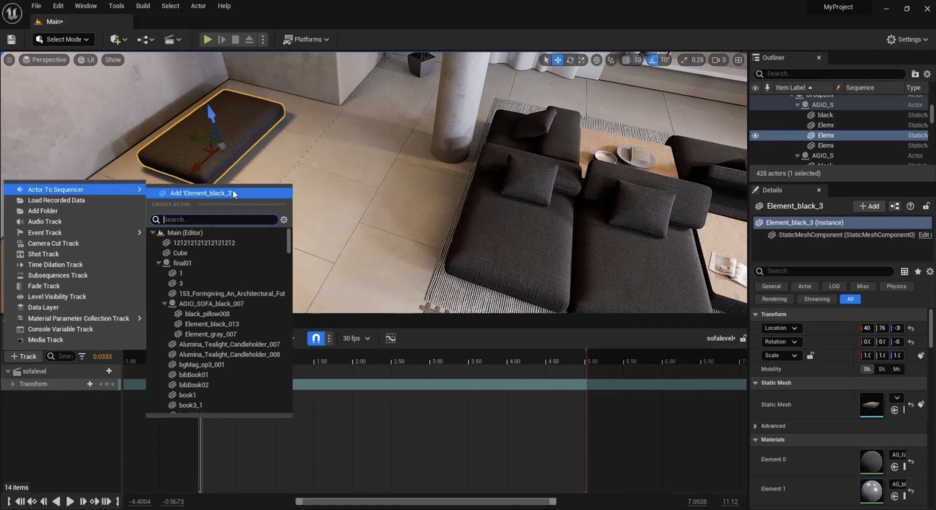Open the Platforms dropdown
This screenshot has width=936, height=510.
click(x=306, y=39)
